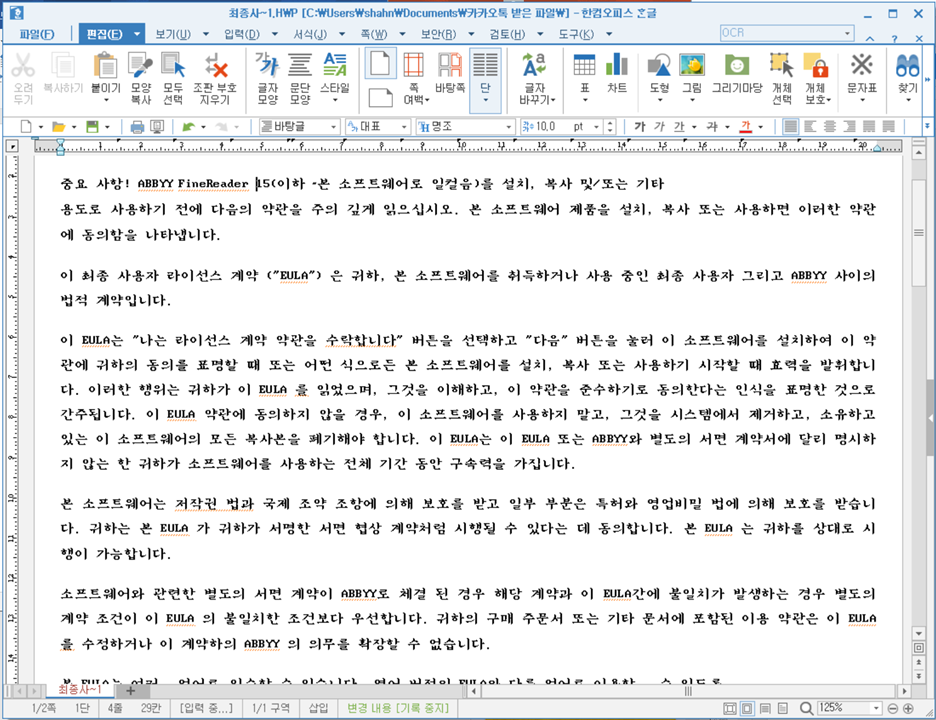Screen dimensions: 936x720
Task: Toggle Insert (삽입) mode in status bar
Action: point(318,708)
